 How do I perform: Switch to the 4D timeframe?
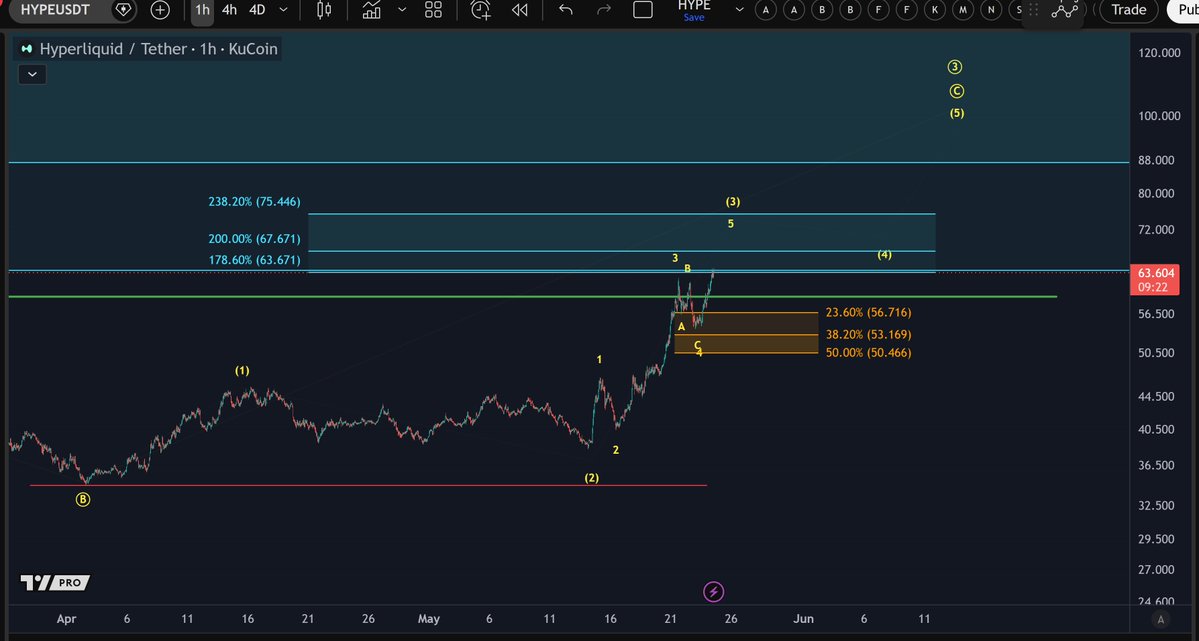click(x=257, y=10)
